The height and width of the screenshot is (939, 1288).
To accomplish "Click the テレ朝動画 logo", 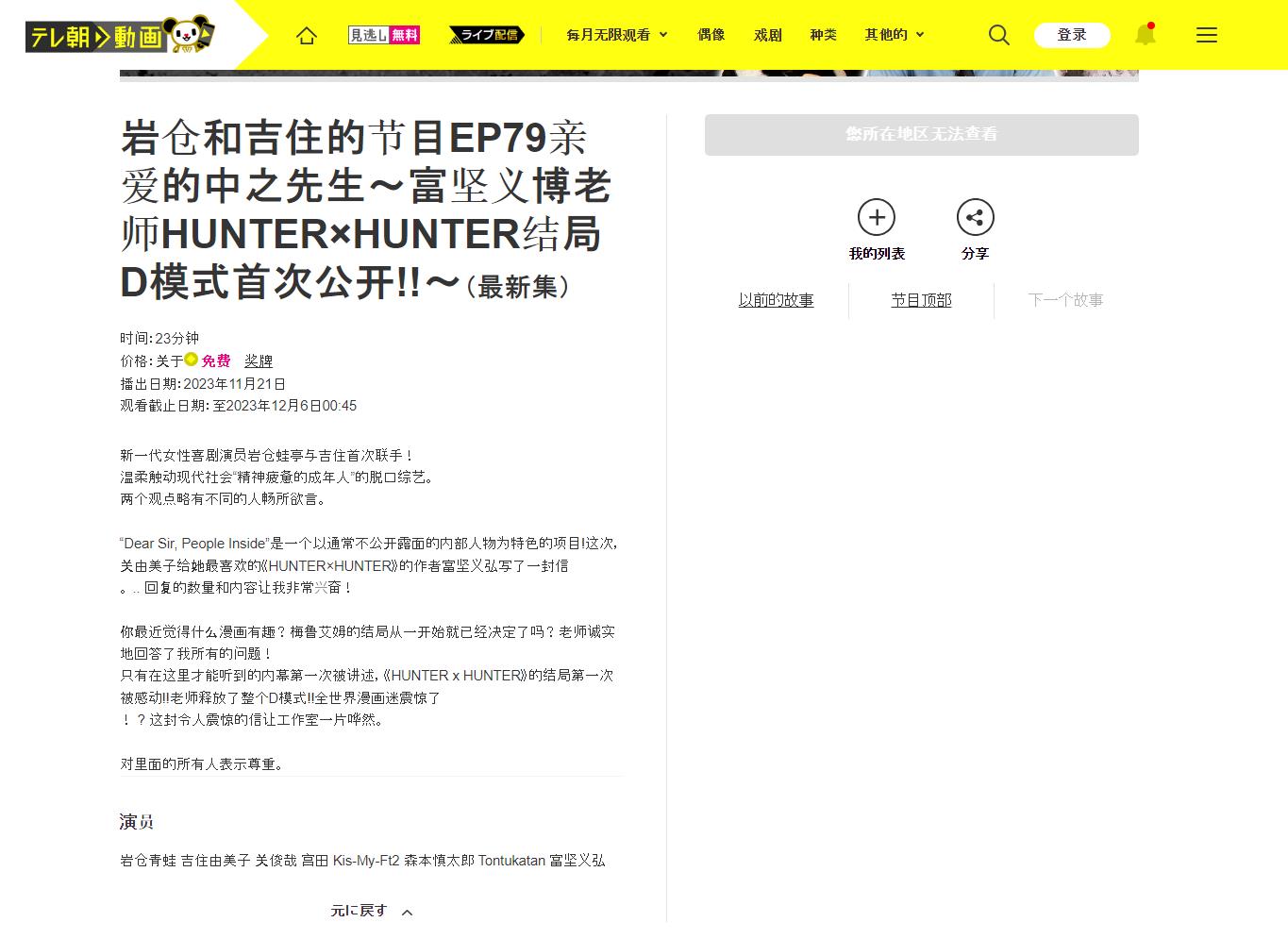I will pyautogui.click(x=120, y=35).
